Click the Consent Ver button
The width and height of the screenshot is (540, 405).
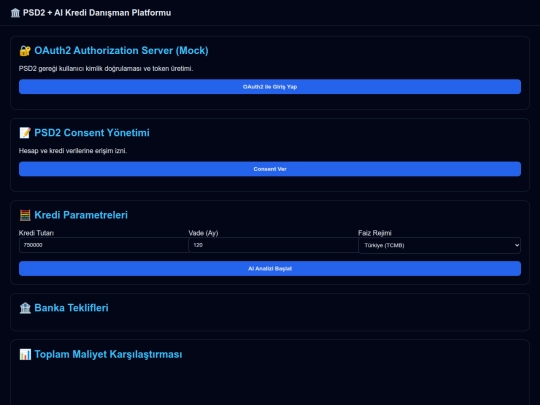(x=270, y=169)
